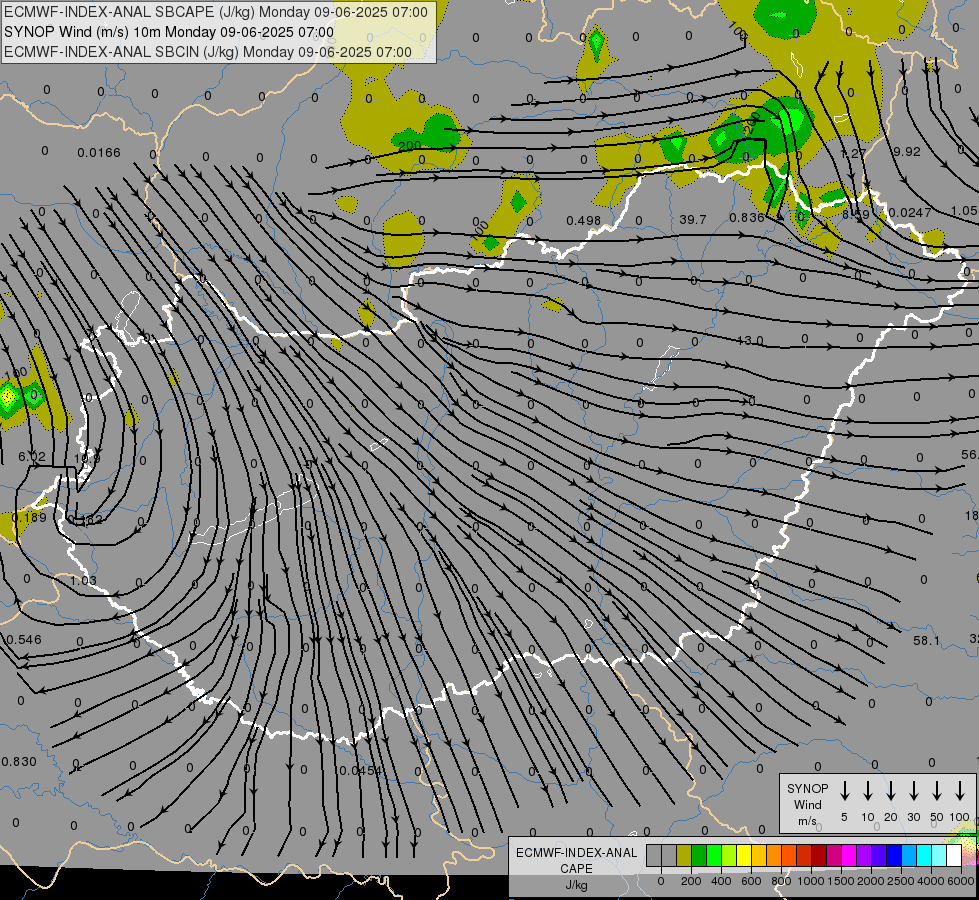This screenshot has height=900, width=979.
Task: Click the map value '58.1'
Action: point(926,641)
